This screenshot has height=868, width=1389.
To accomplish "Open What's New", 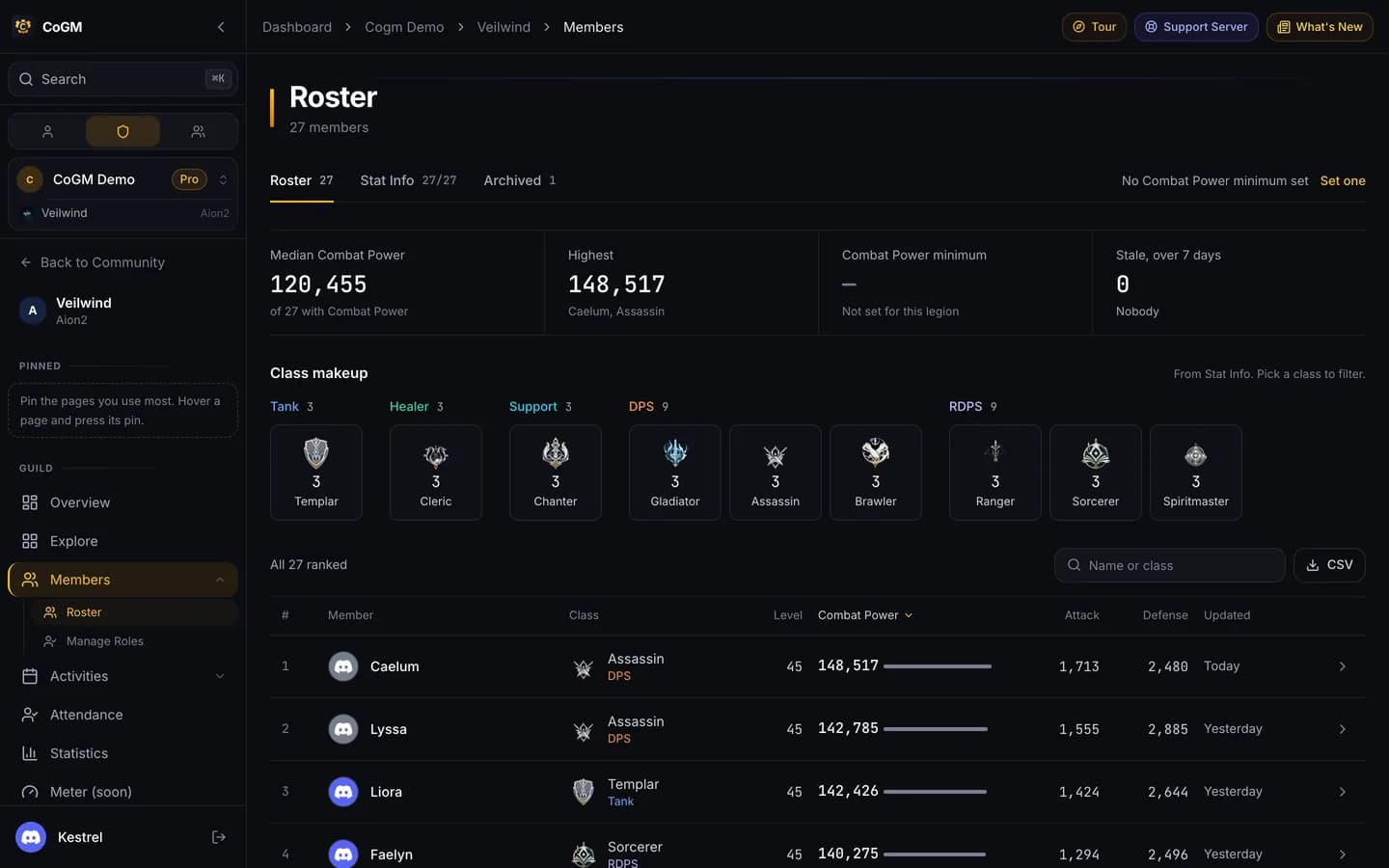I will (x=1320, y=27).
